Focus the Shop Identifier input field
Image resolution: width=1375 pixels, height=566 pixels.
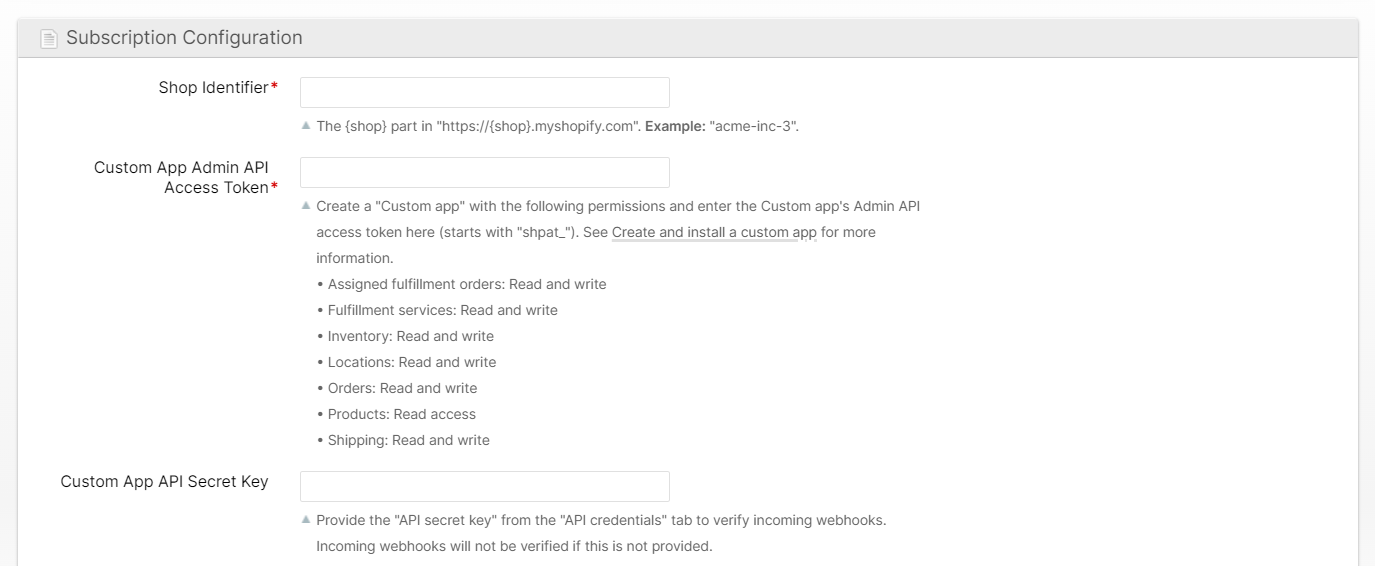click(484, 92)
